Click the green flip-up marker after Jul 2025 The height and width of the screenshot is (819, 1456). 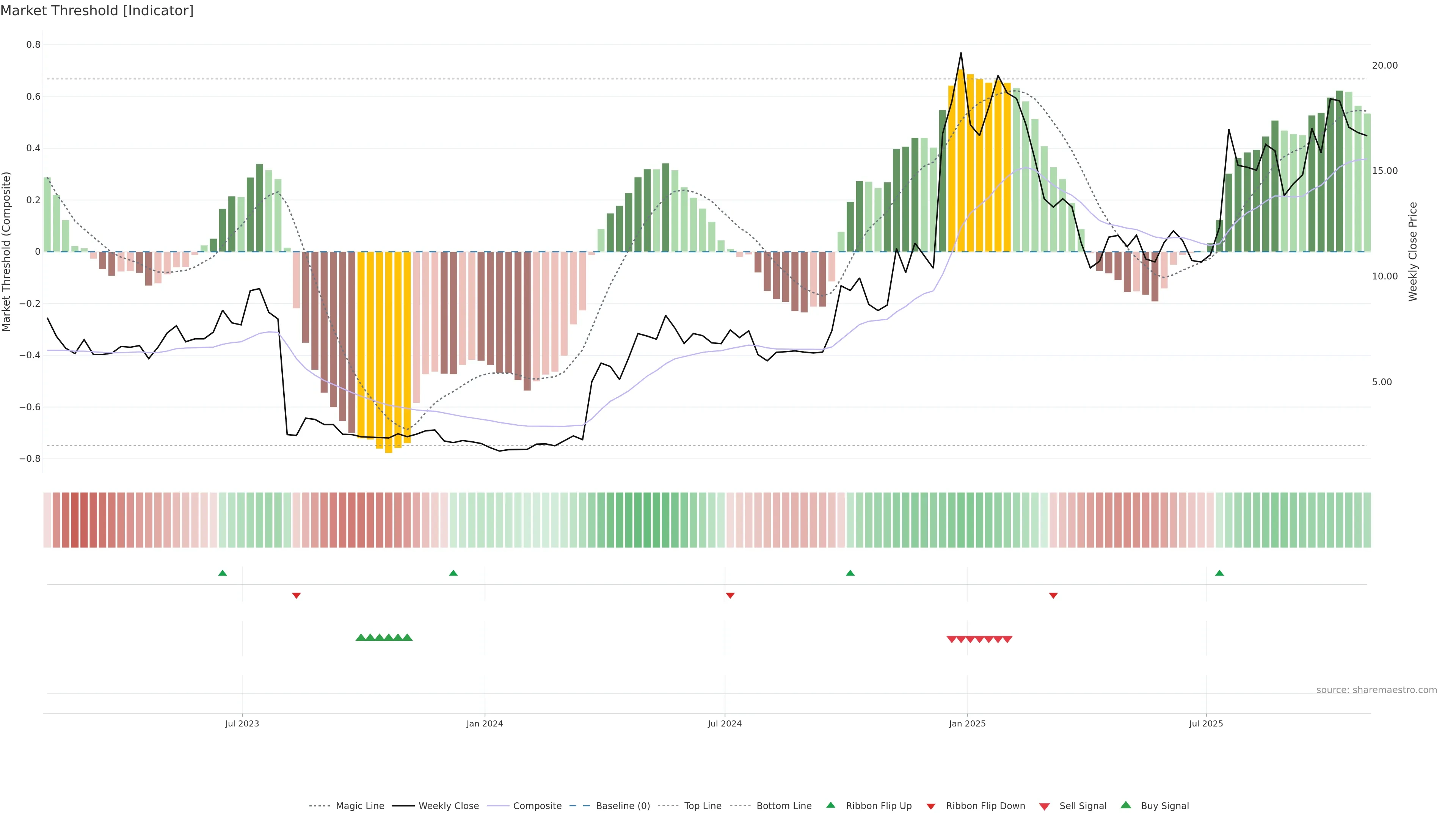(x=1219, y=573)
